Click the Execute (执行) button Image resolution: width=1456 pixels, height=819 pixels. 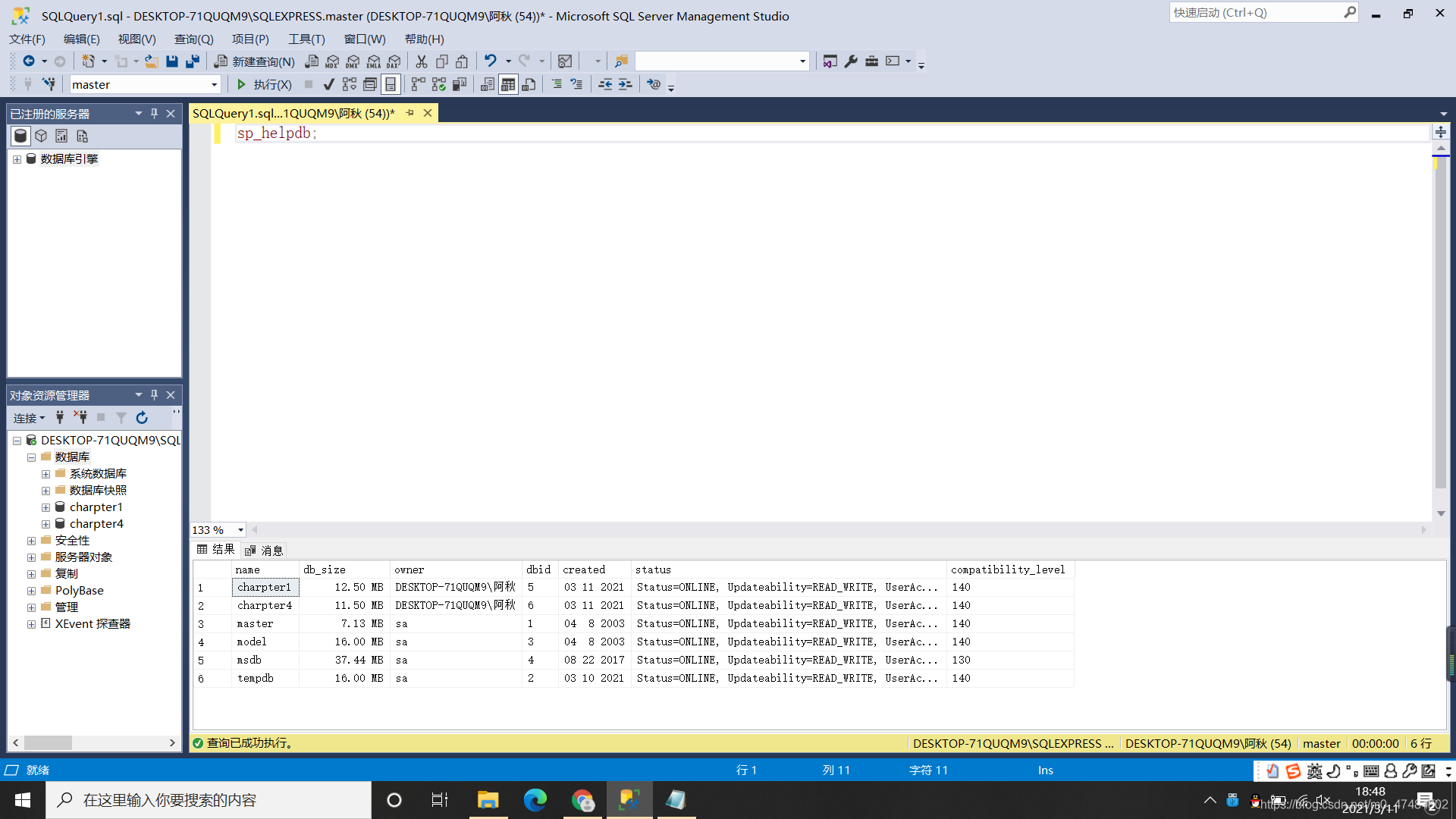[x=264, y=84]
